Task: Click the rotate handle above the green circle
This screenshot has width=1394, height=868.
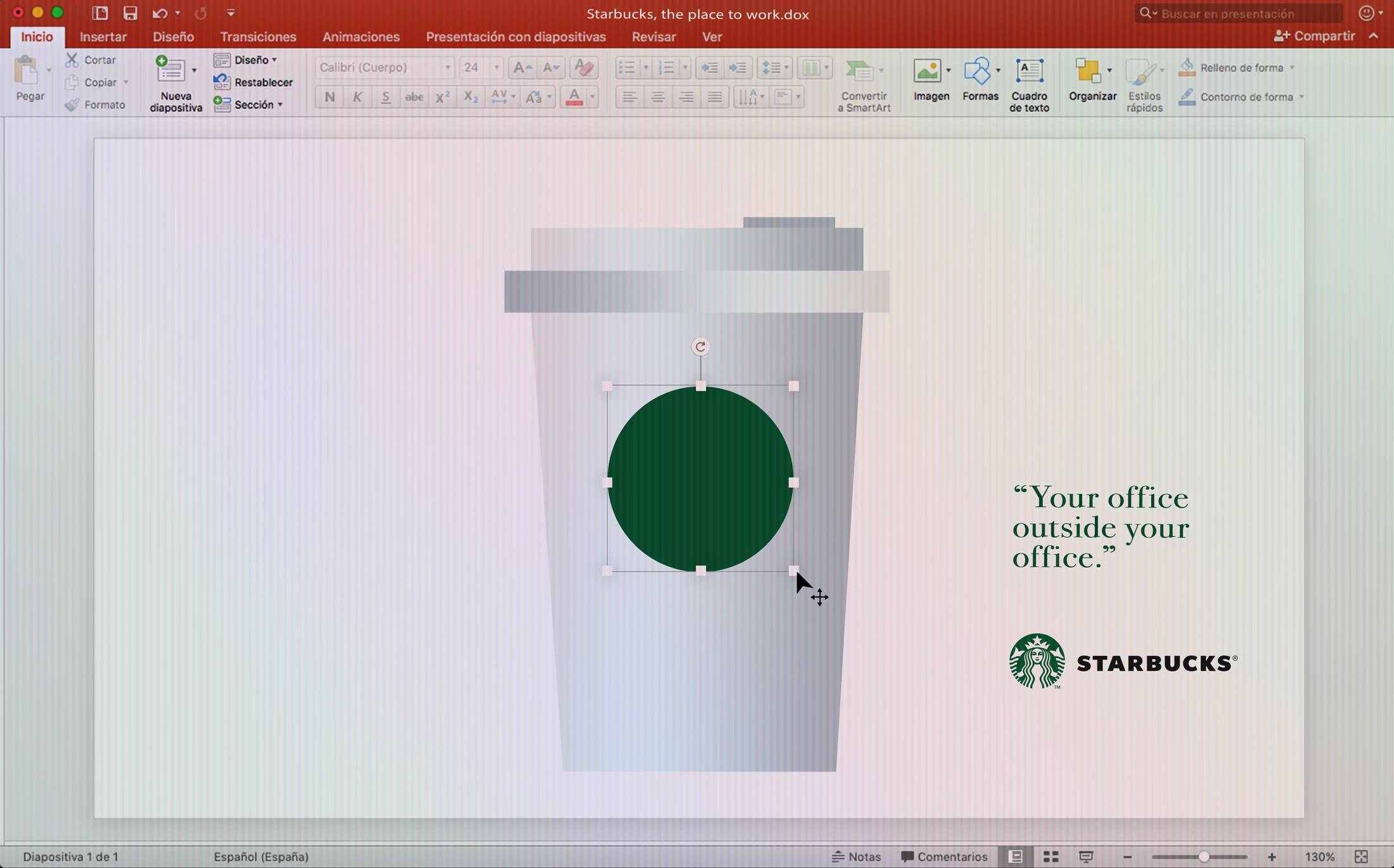Action: pos(700,347)
